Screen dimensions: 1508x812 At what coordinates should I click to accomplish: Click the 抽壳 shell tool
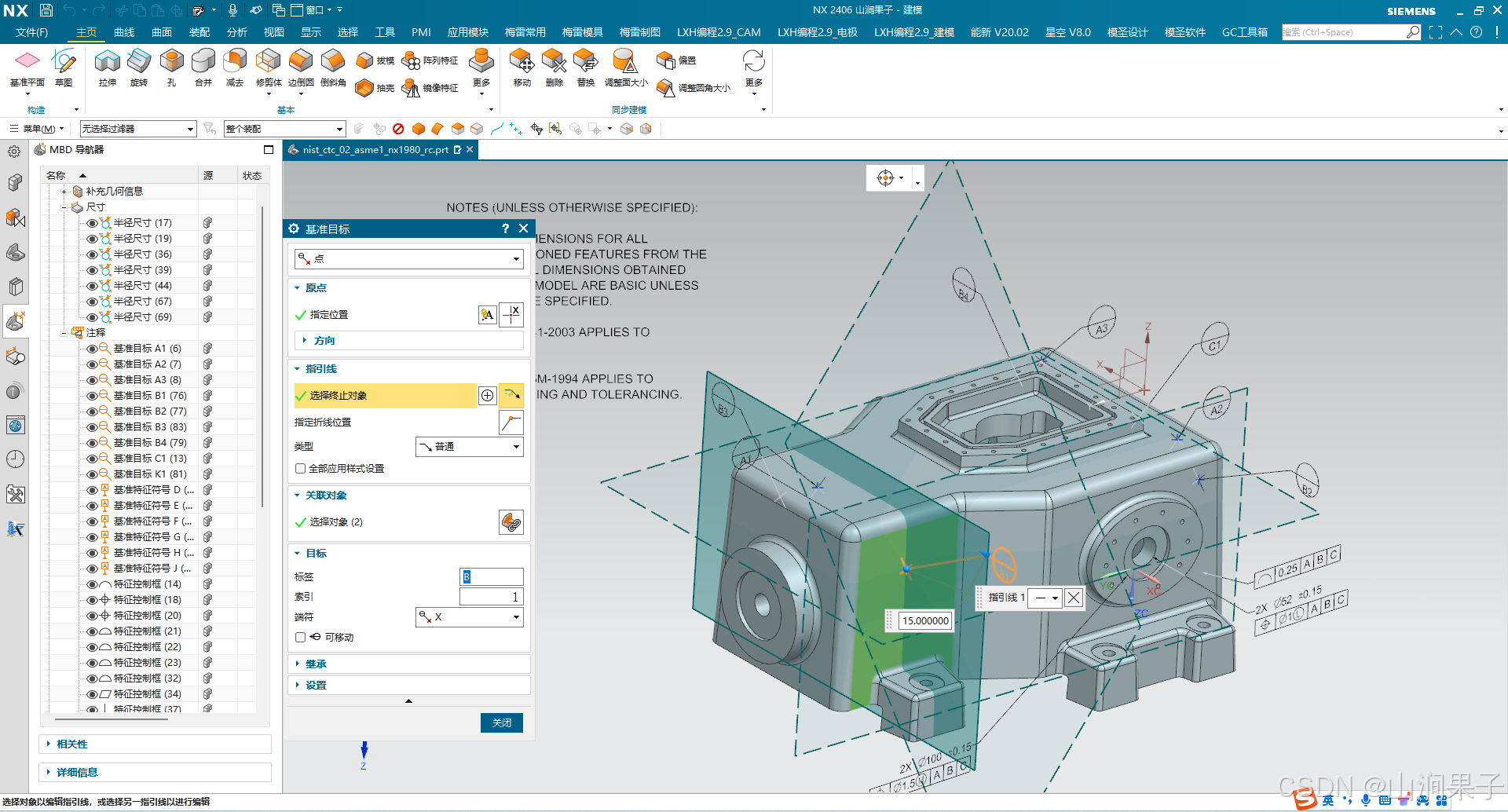pos(375,88)
